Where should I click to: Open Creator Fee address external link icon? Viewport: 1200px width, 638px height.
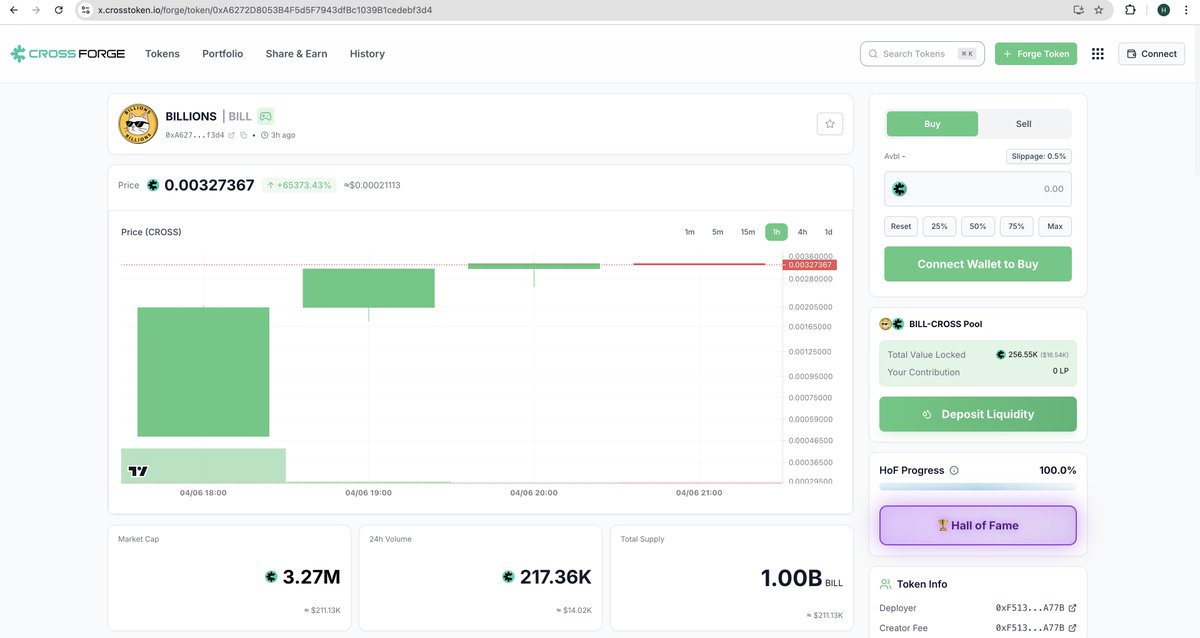(1073, 628)
